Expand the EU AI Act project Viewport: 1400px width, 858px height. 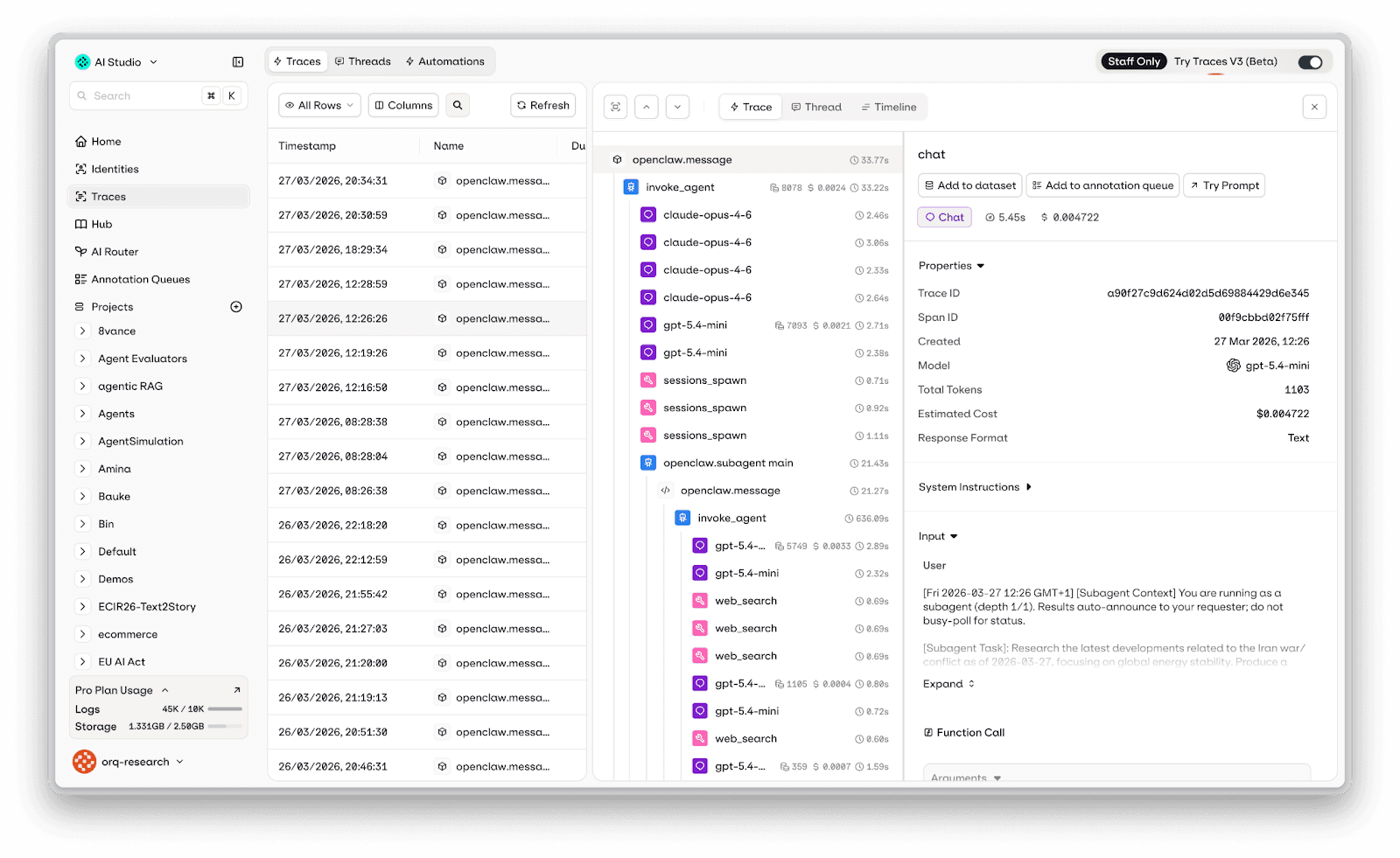(x=83, y=662)
